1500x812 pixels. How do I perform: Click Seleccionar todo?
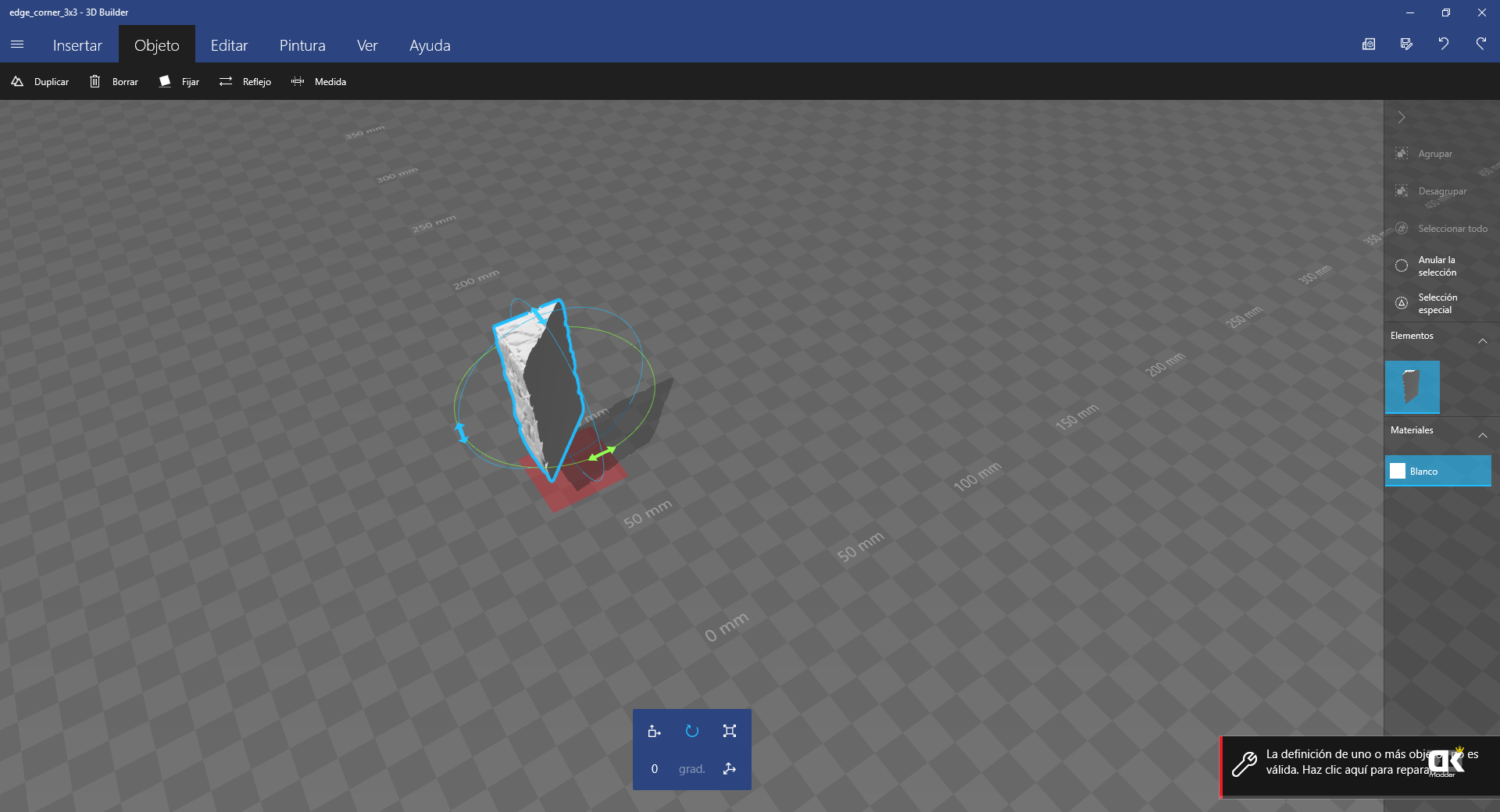click(1441, 229)
